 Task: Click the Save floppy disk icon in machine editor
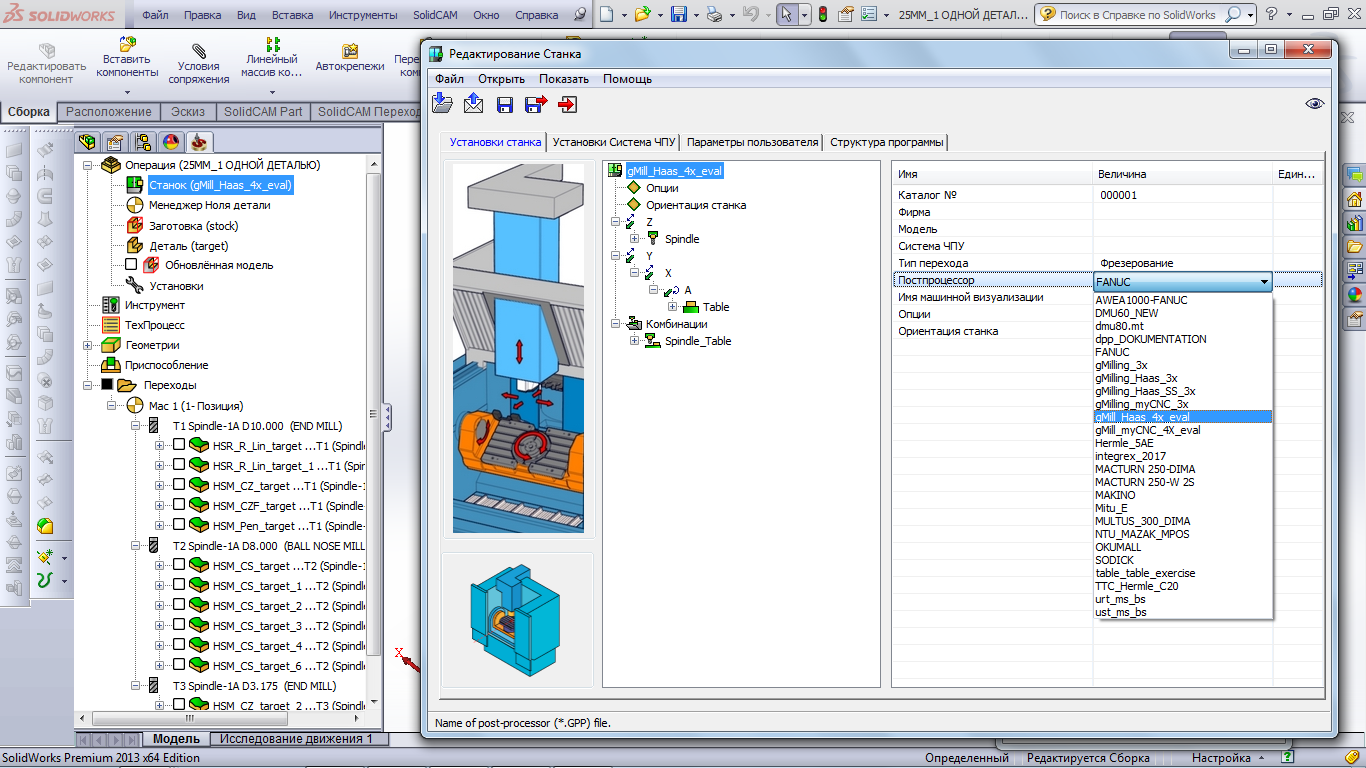click(x=505, y=104)
